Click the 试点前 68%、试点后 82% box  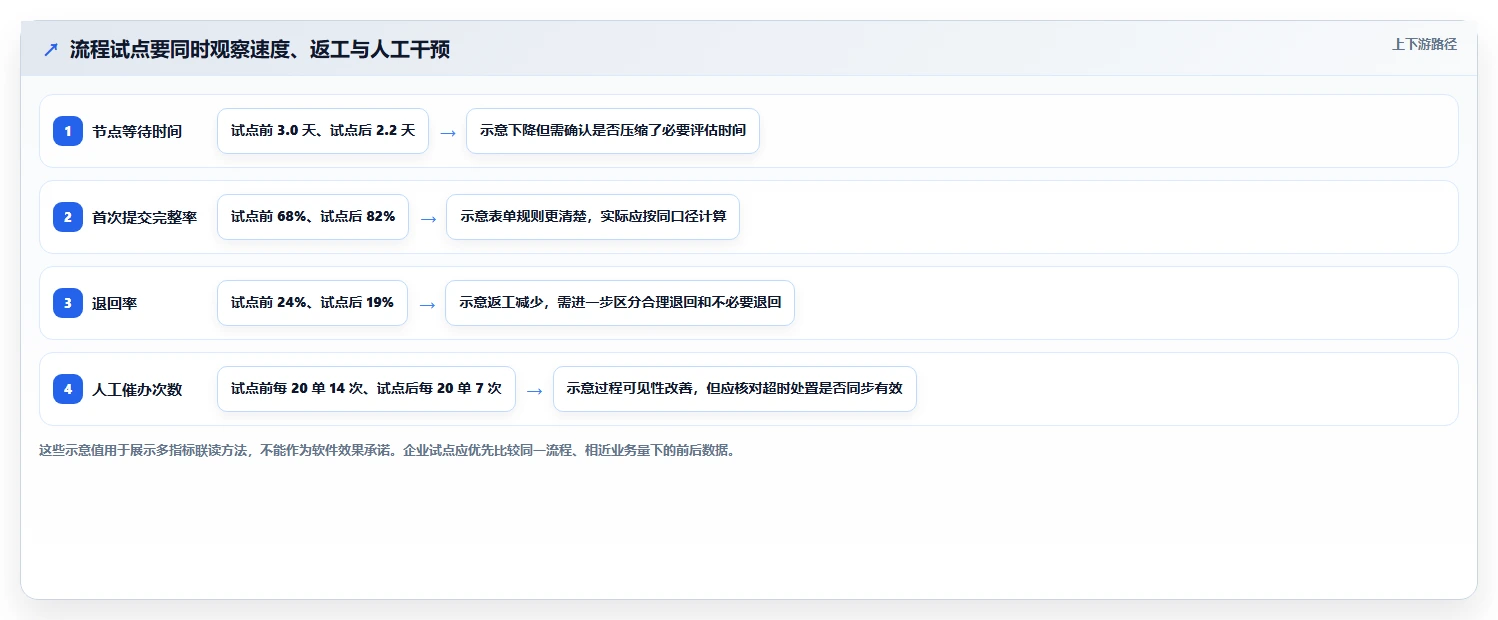(313, 217)
